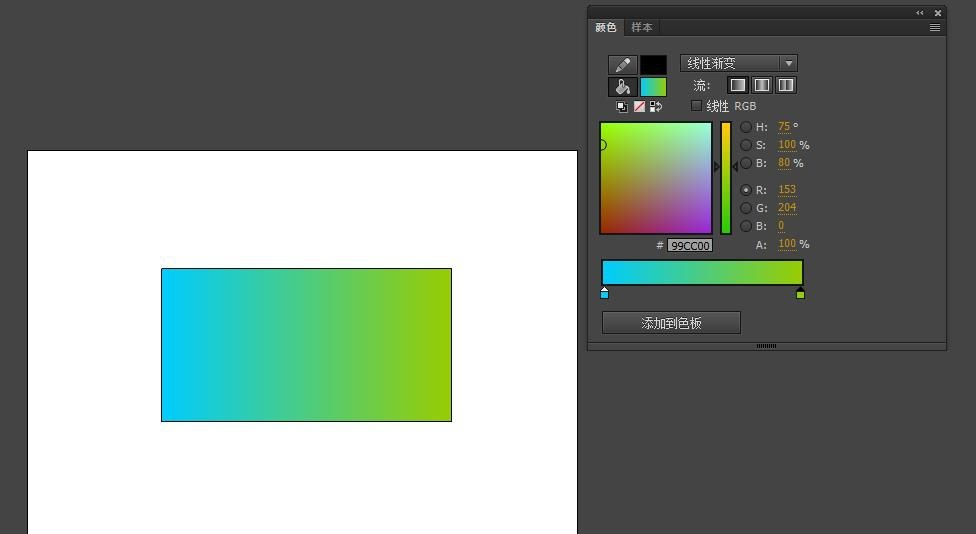The height and width of the screenshot is (534, 976).
Task: Click the red value 153
Action: 787,189
